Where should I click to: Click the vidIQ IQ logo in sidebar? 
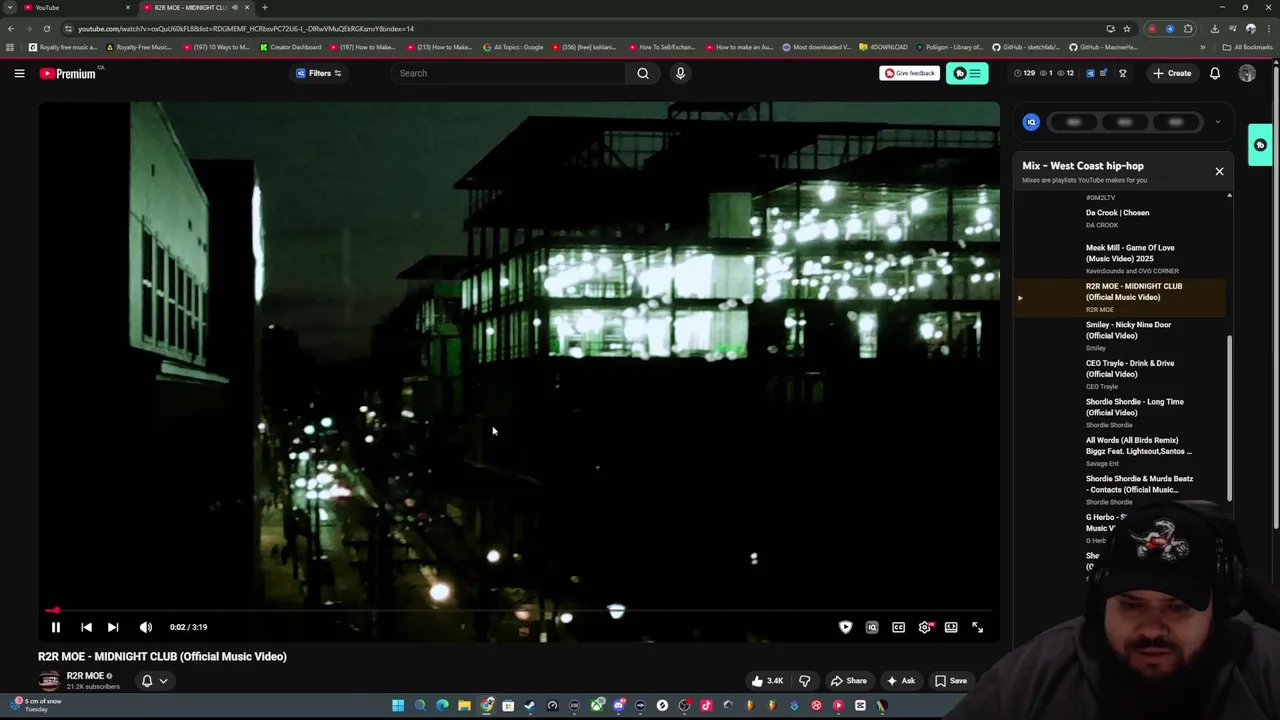1031,122
